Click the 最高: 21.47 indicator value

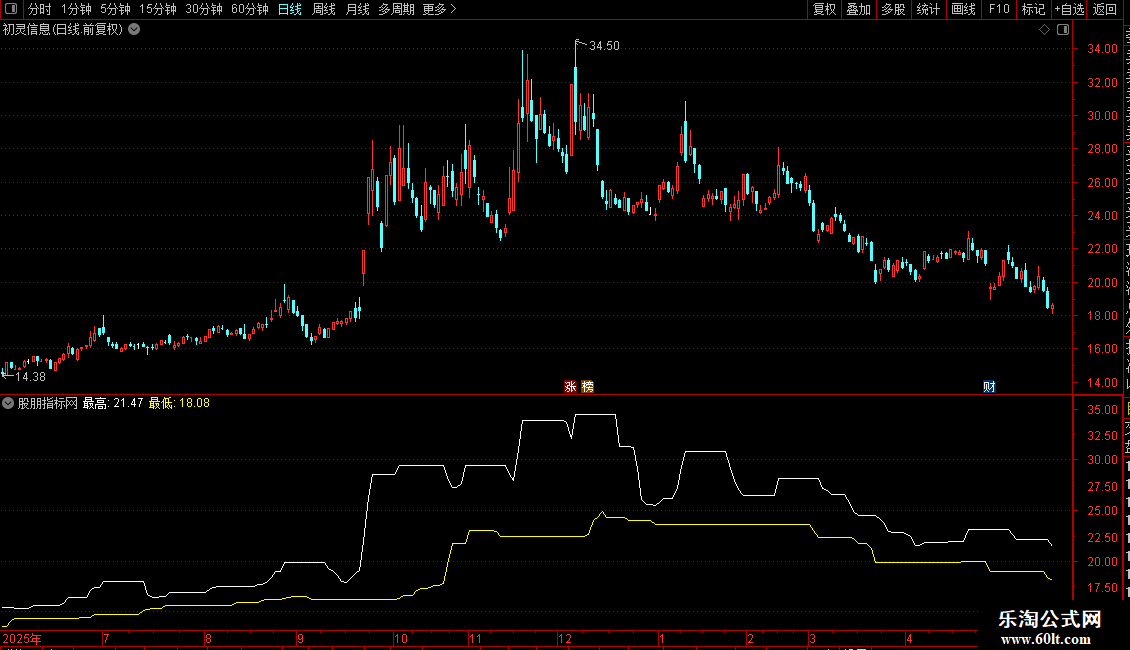coord(113,404)
